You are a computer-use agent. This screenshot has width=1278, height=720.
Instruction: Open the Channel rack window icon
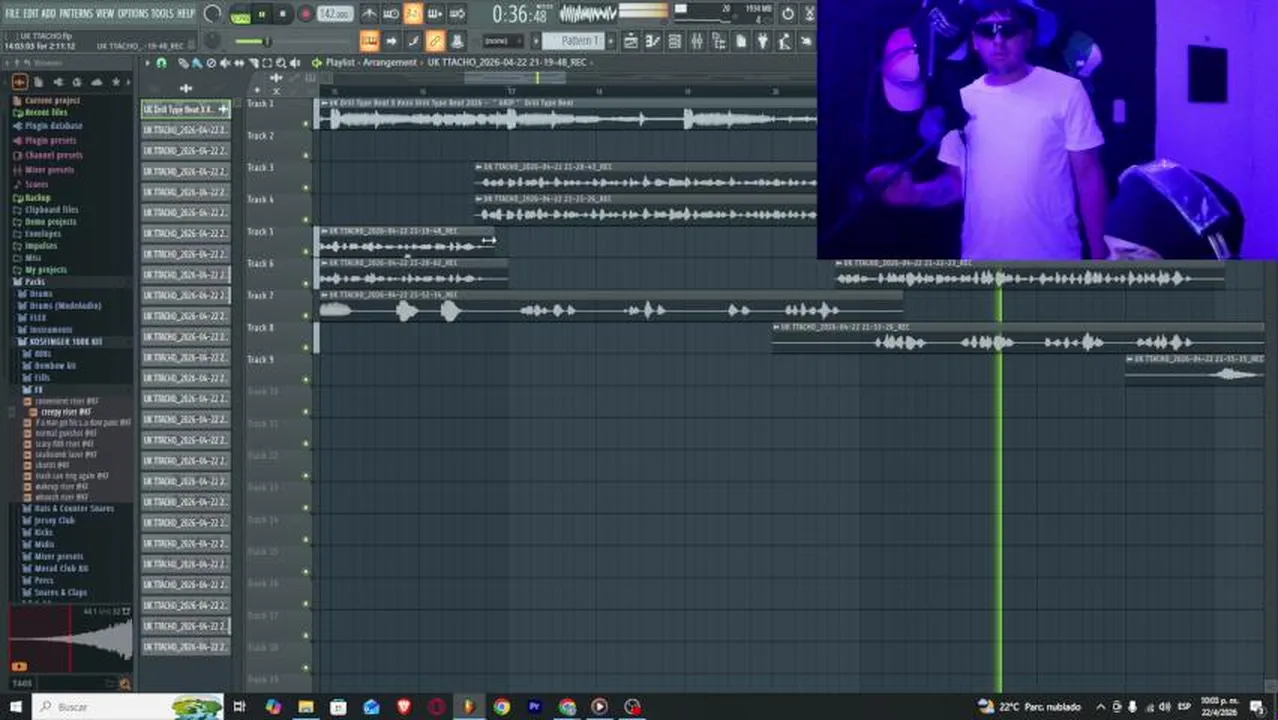pos(673,41)
